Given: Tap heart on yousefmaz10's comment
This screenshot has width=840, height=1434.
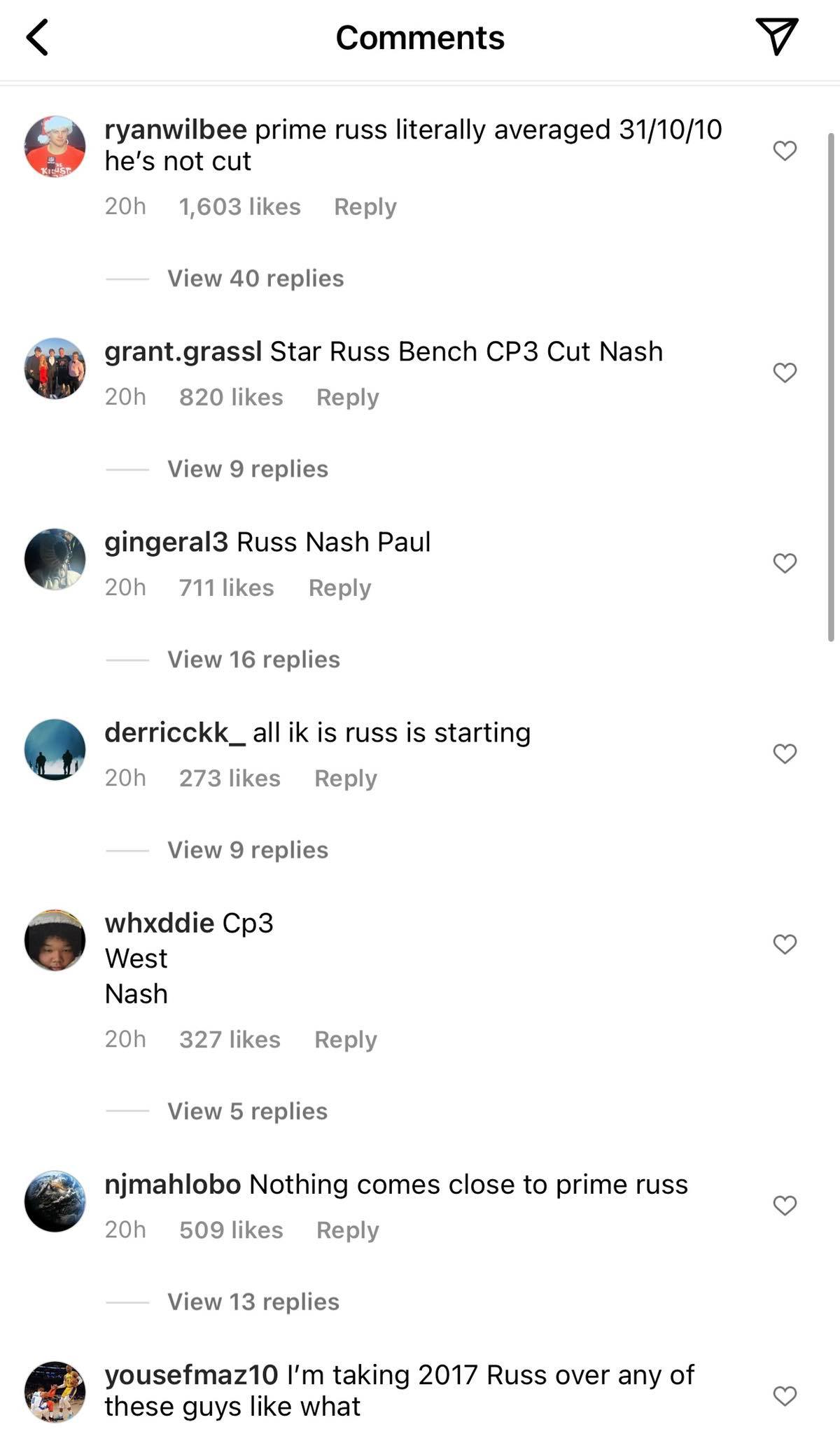Looking at the screenshot, I should (x=785, y=1395).
